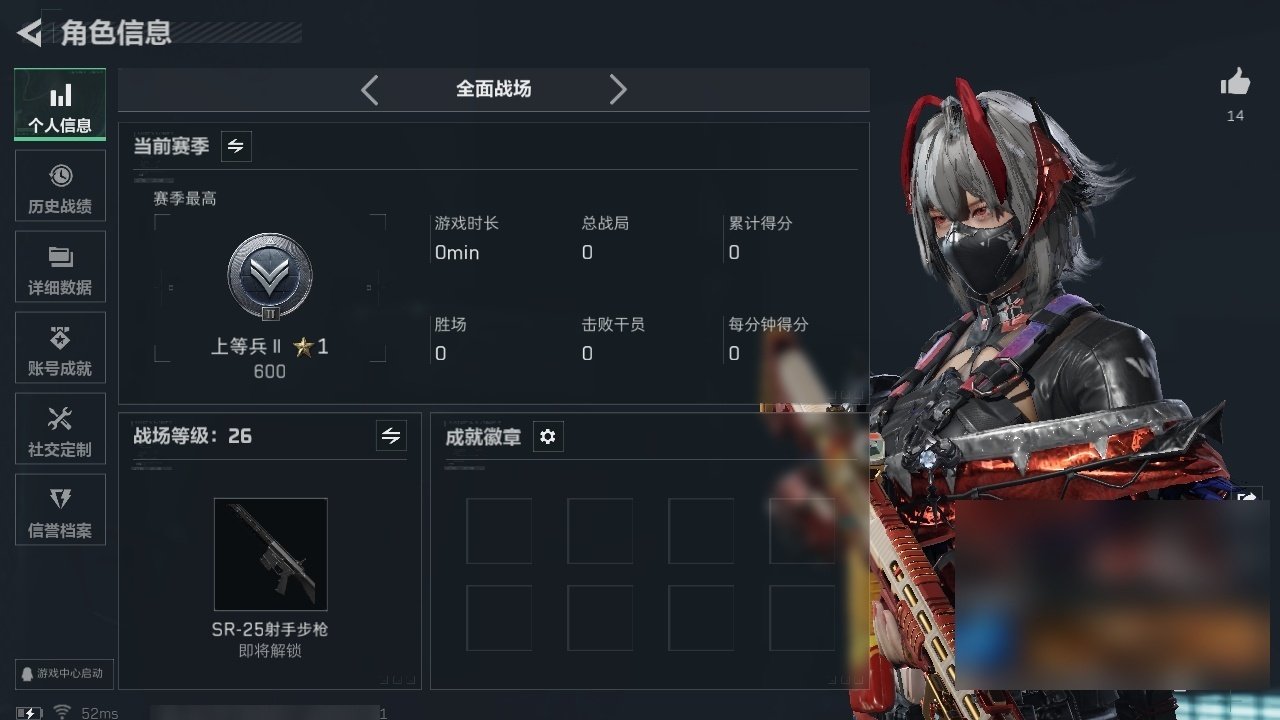Viewport: 1280px width, 720px height.
Task: Select the SR-25射手步枪 weapon thumbnail
Action: 270,554
